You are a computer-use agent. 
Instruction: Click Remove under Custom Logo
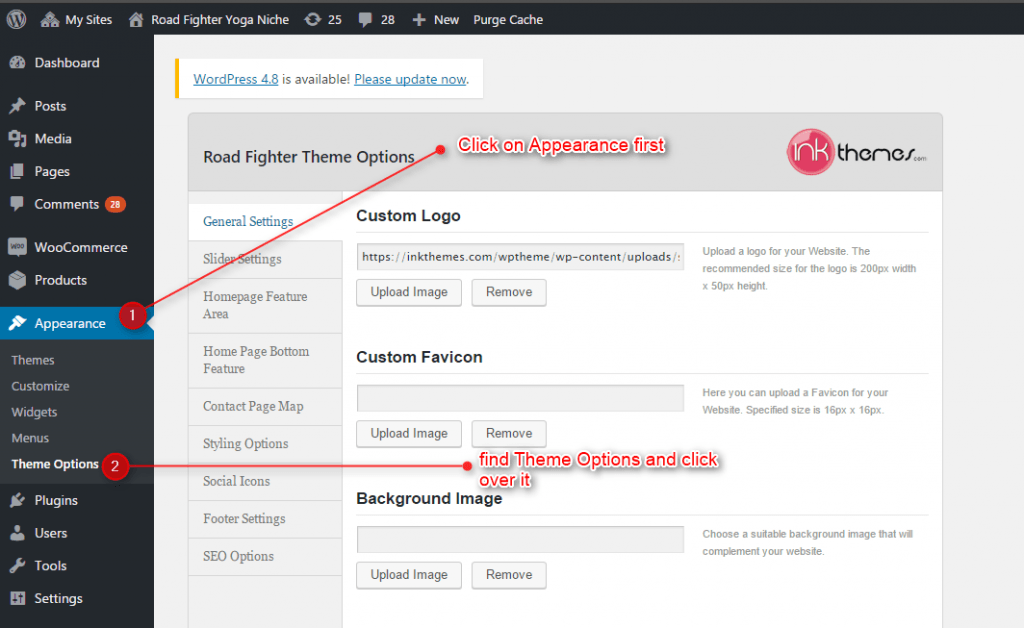(509, 292)
